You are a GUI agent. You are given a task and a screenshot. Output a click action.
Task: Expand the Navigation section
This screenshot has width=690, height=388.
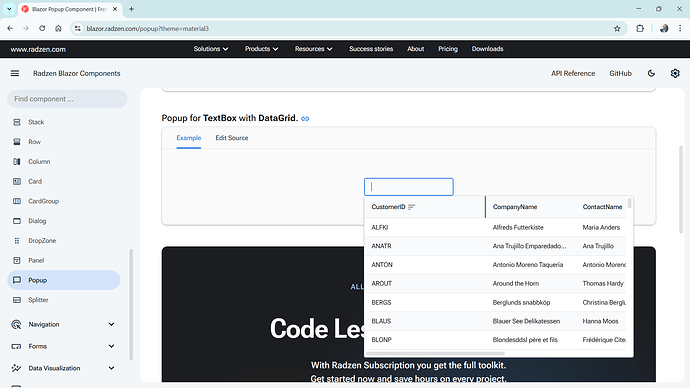(x=63, y=324)
